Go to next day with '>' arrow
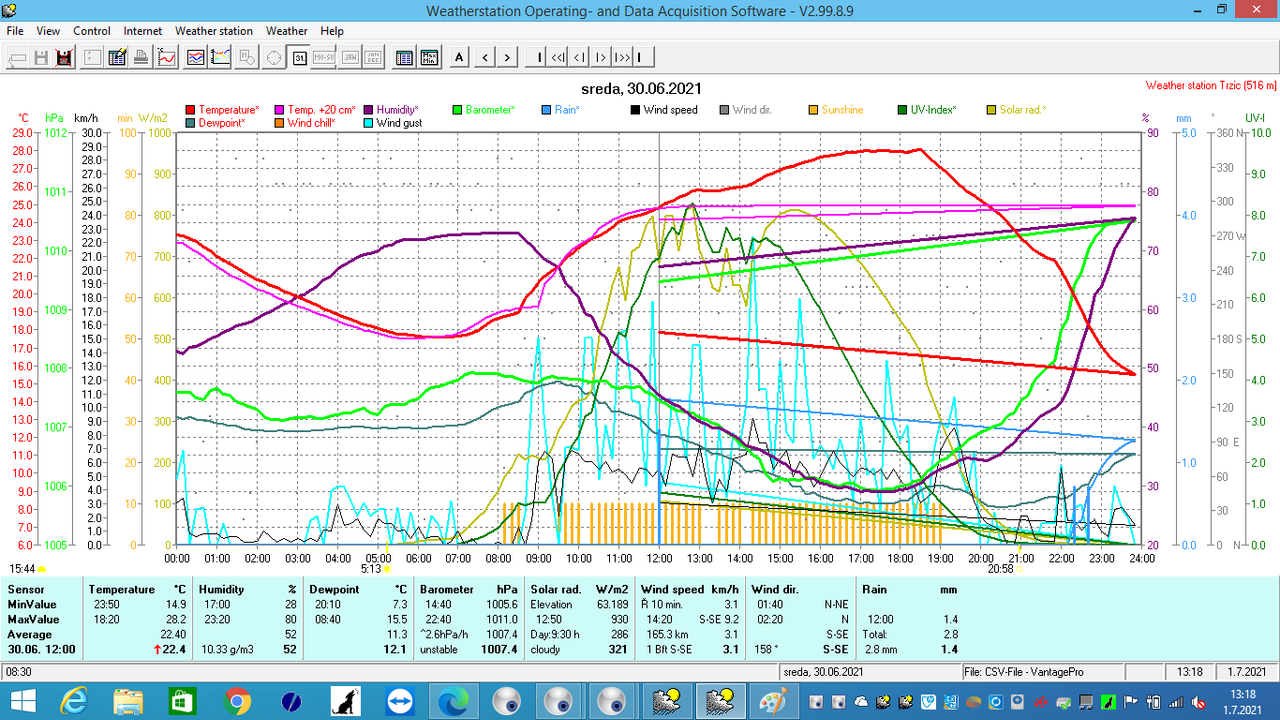This screenshot has height=720, width=1280. tap(507, 57)
